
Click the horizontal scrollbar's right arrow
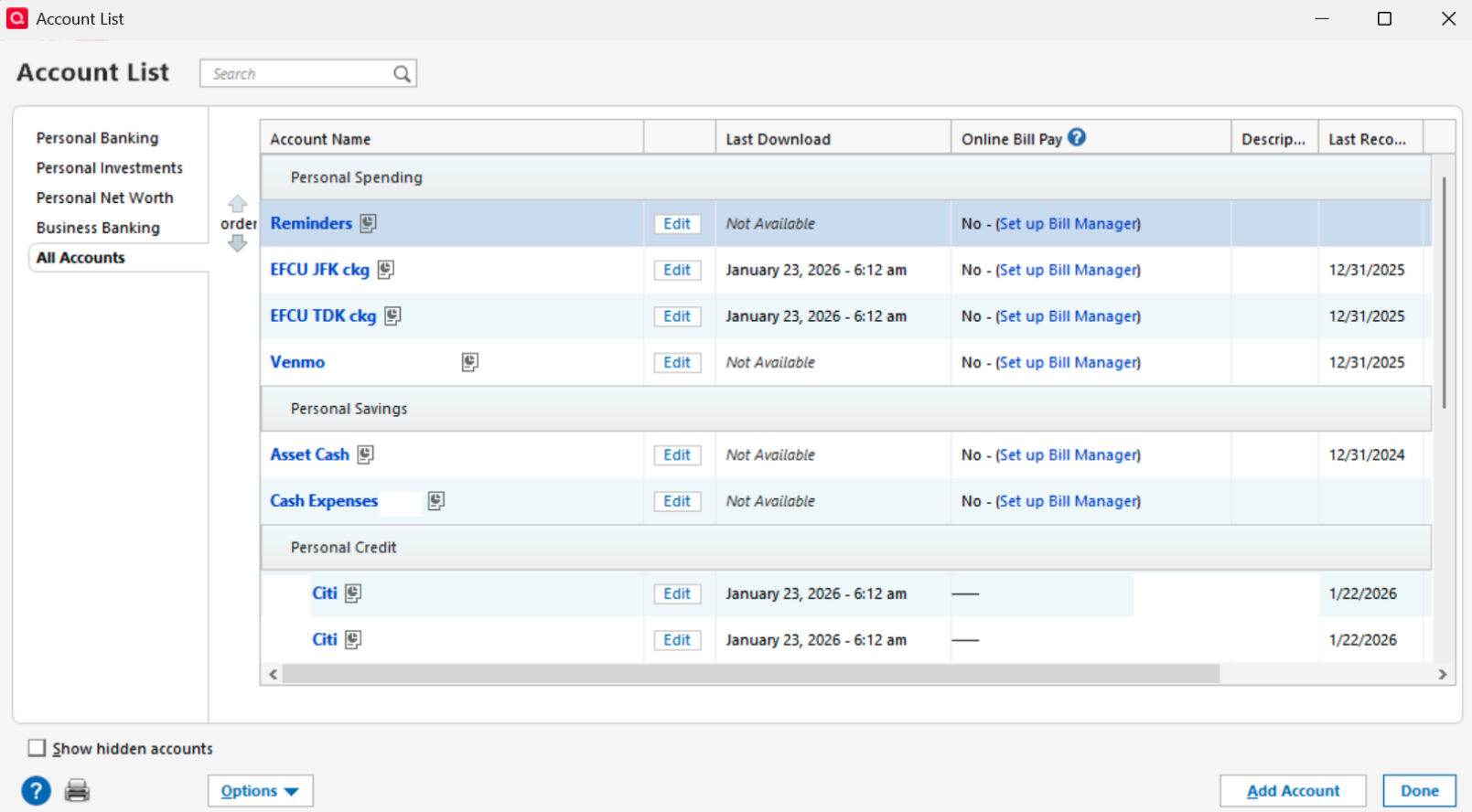click(1443, 674)
